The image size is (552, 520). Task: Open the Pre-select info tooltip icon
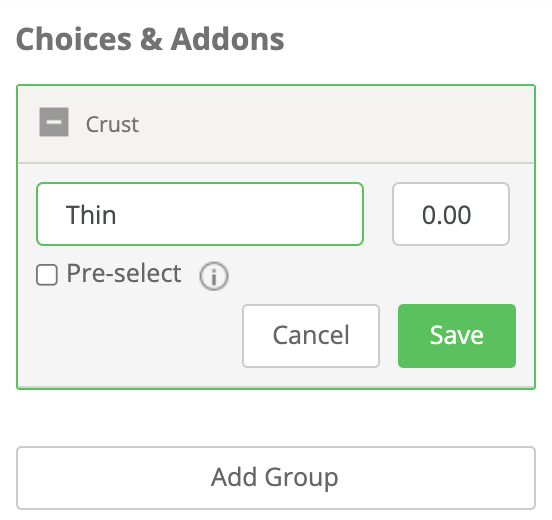tap(214, 276)
